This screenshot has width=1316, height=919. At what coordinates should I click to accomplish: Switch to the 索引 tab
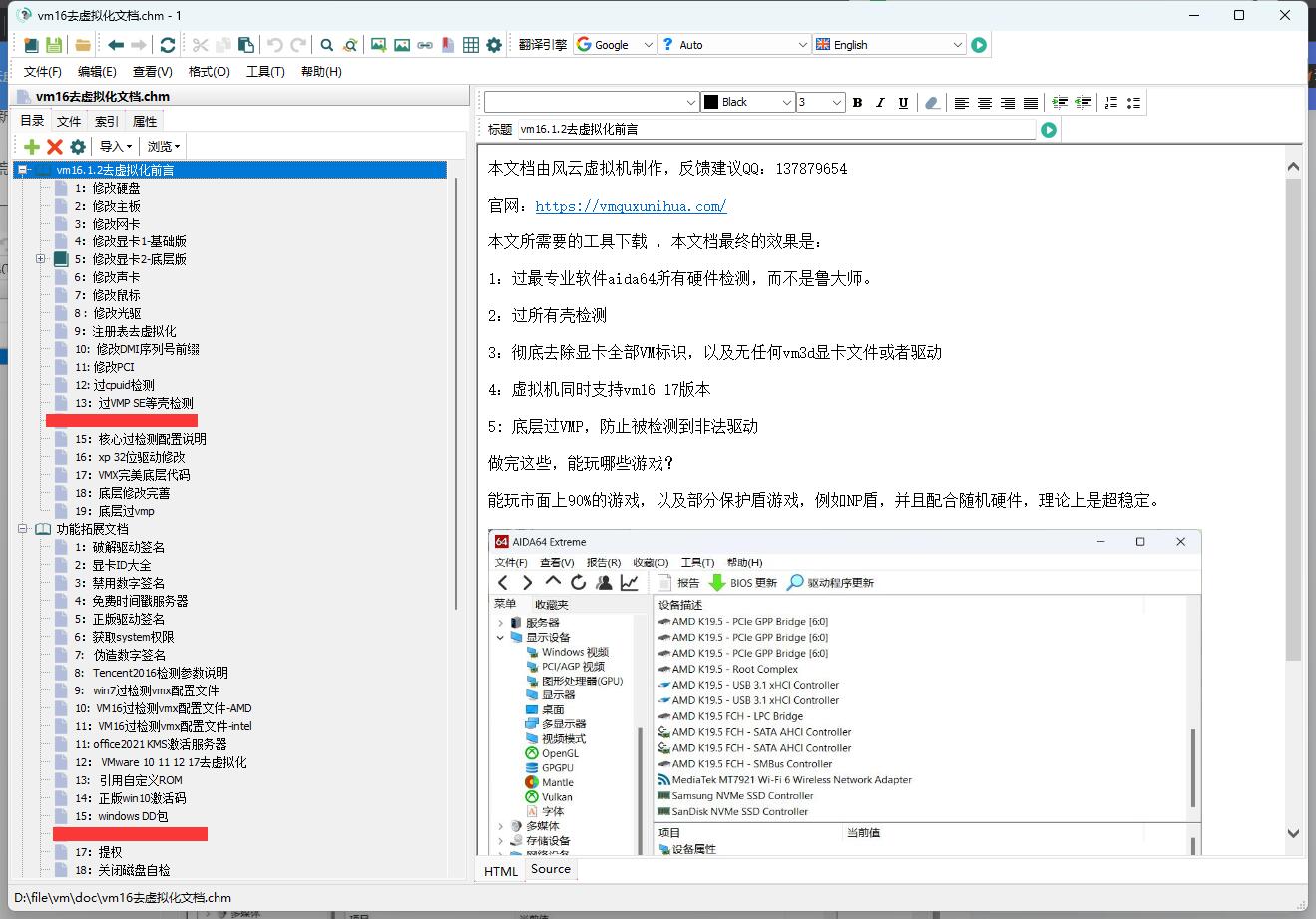107,121
